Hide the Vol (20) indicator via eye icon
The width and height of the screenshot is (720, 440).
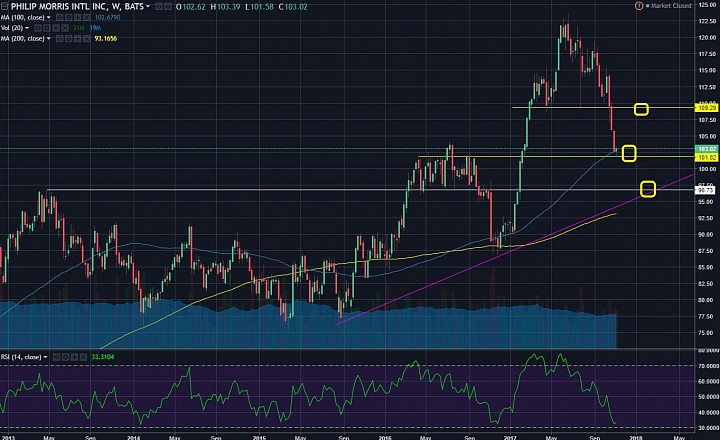pyautogui.click(x=38, y=28)
